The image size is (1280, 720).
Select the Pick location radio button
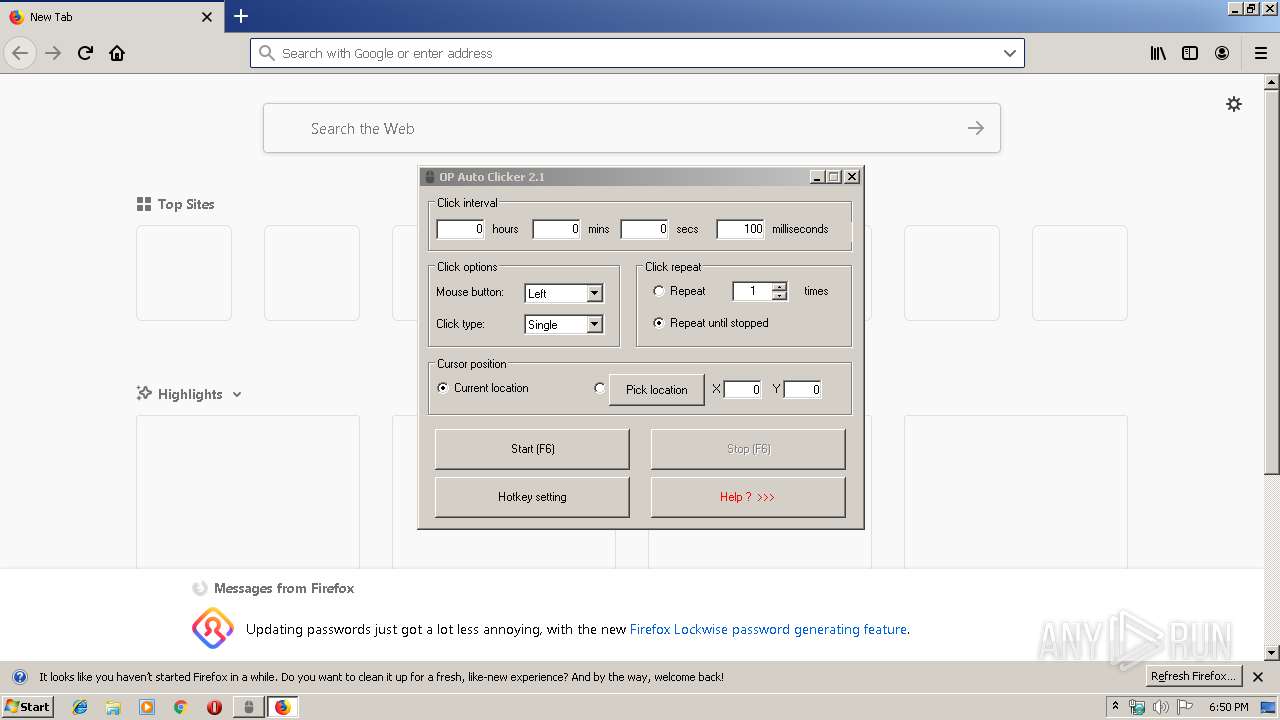coord(600,389)
